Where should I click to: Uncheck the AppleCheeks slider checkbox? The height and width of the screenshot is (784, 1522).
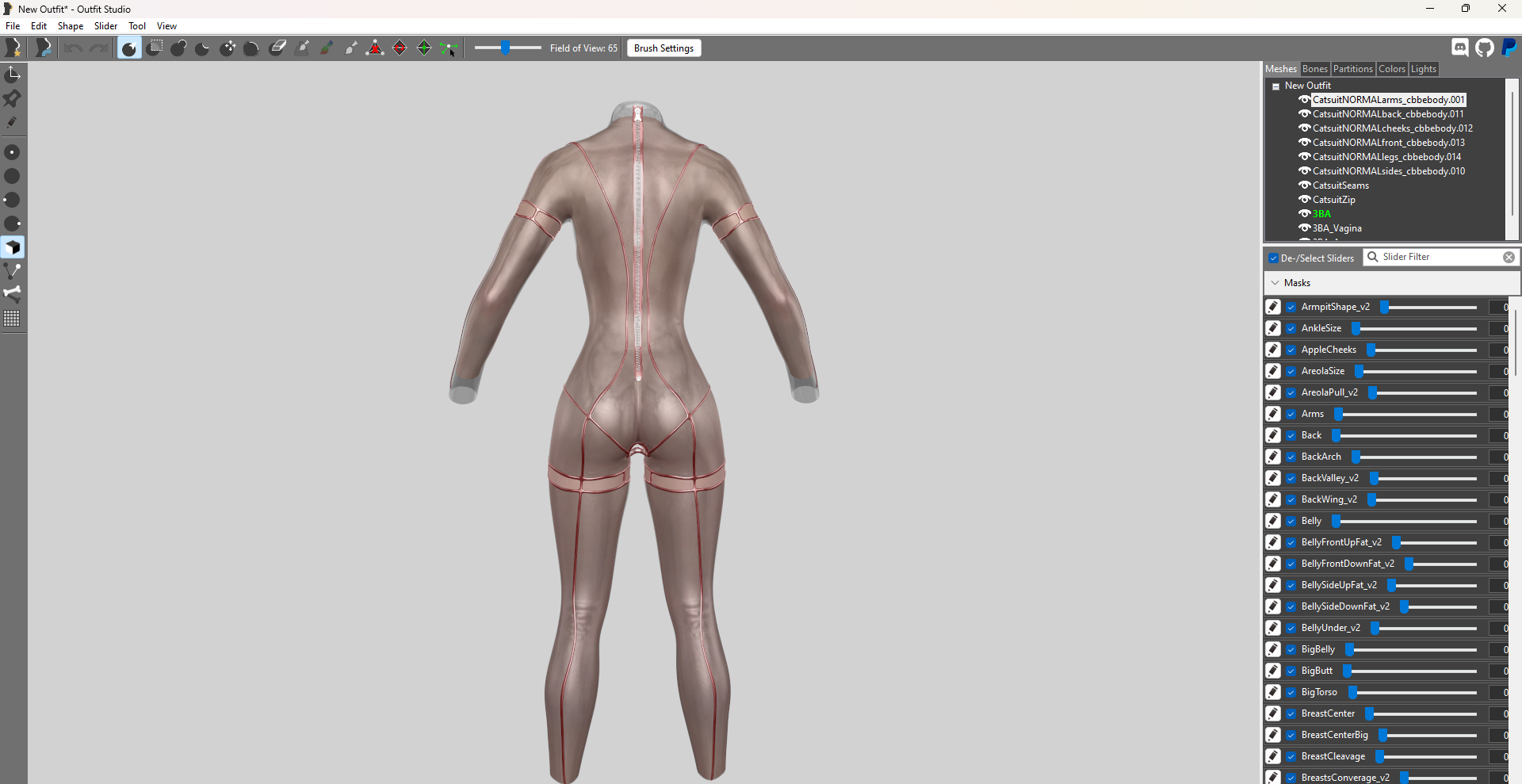pyautogui.click(x=1291, y=350)
